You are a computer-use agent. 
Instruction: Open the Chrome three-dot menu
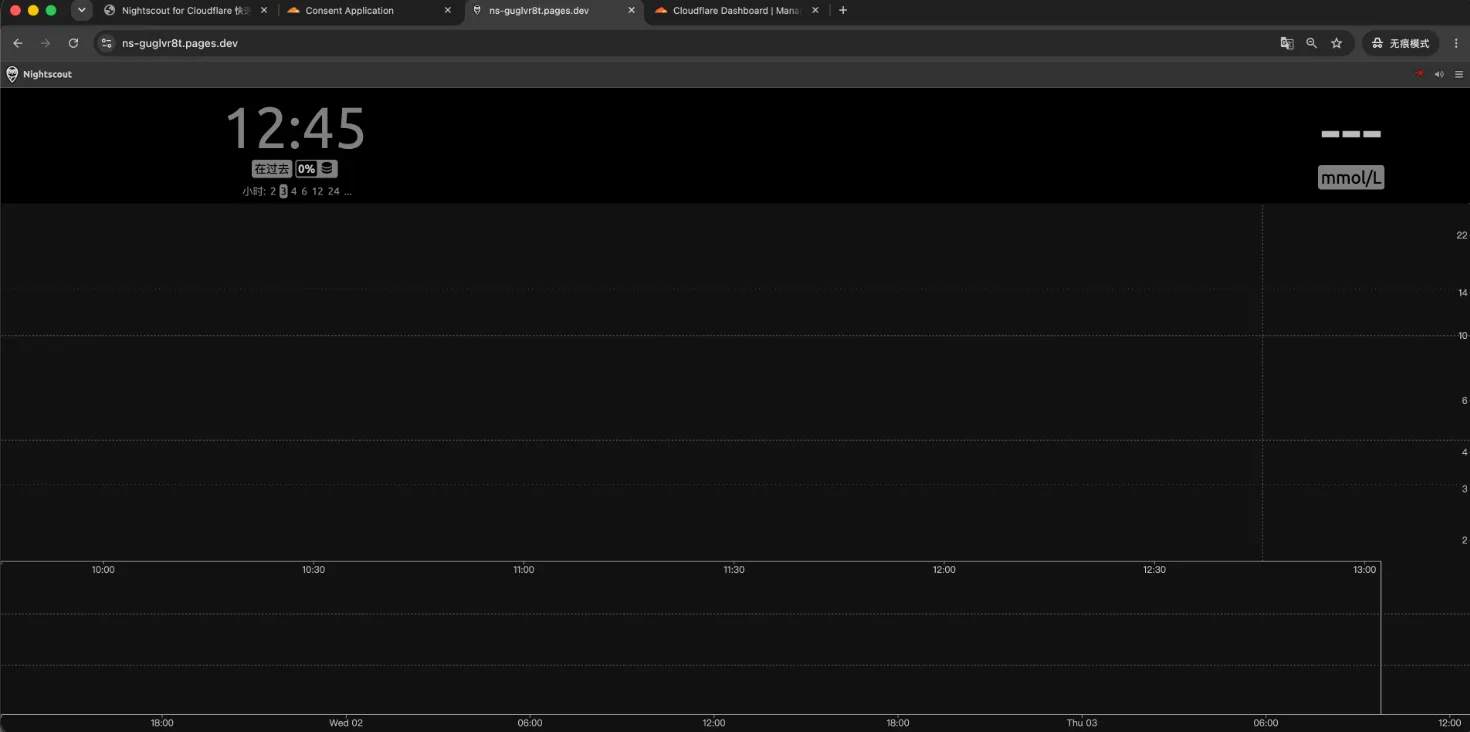point(1456,43)
